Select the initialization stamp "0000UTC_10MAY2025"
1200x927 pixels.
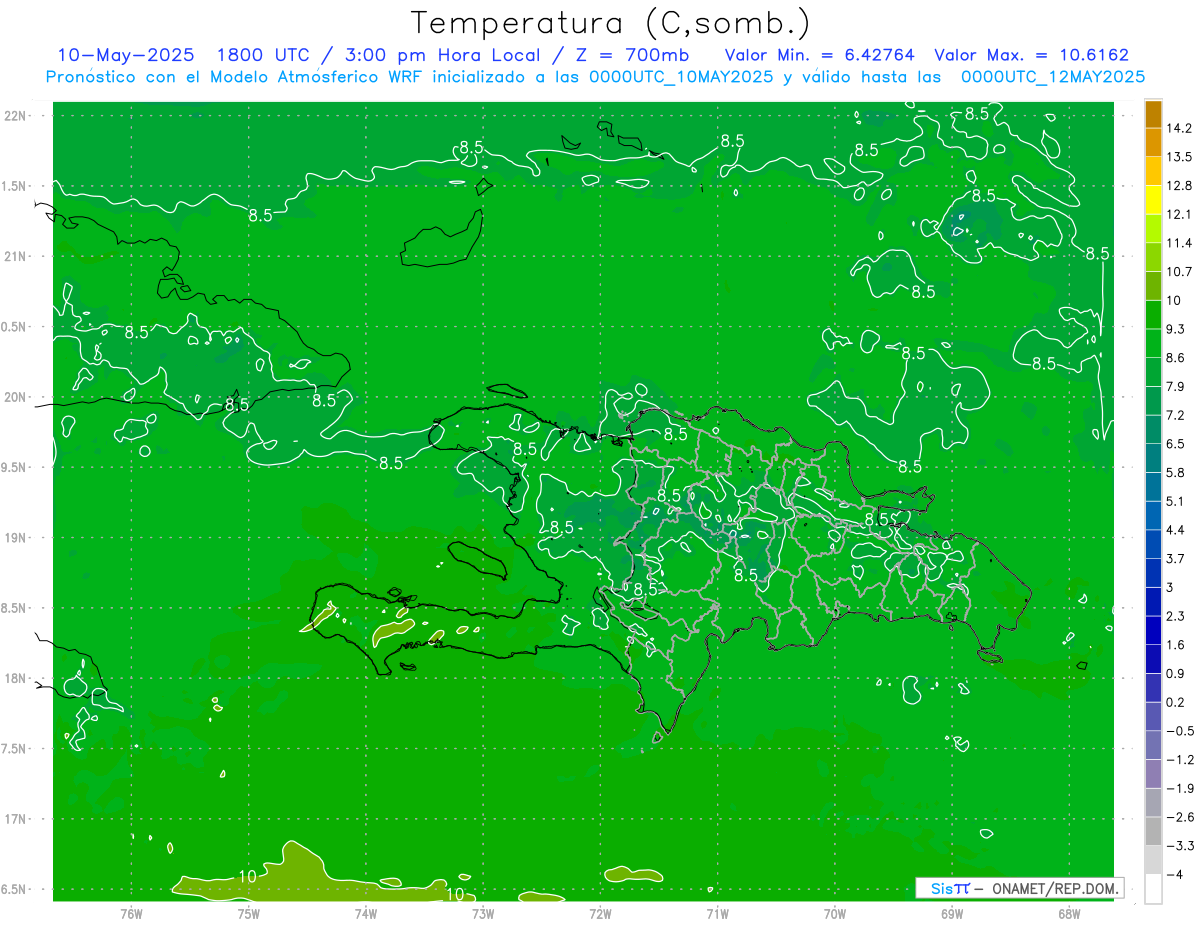[x=680, y=76]
